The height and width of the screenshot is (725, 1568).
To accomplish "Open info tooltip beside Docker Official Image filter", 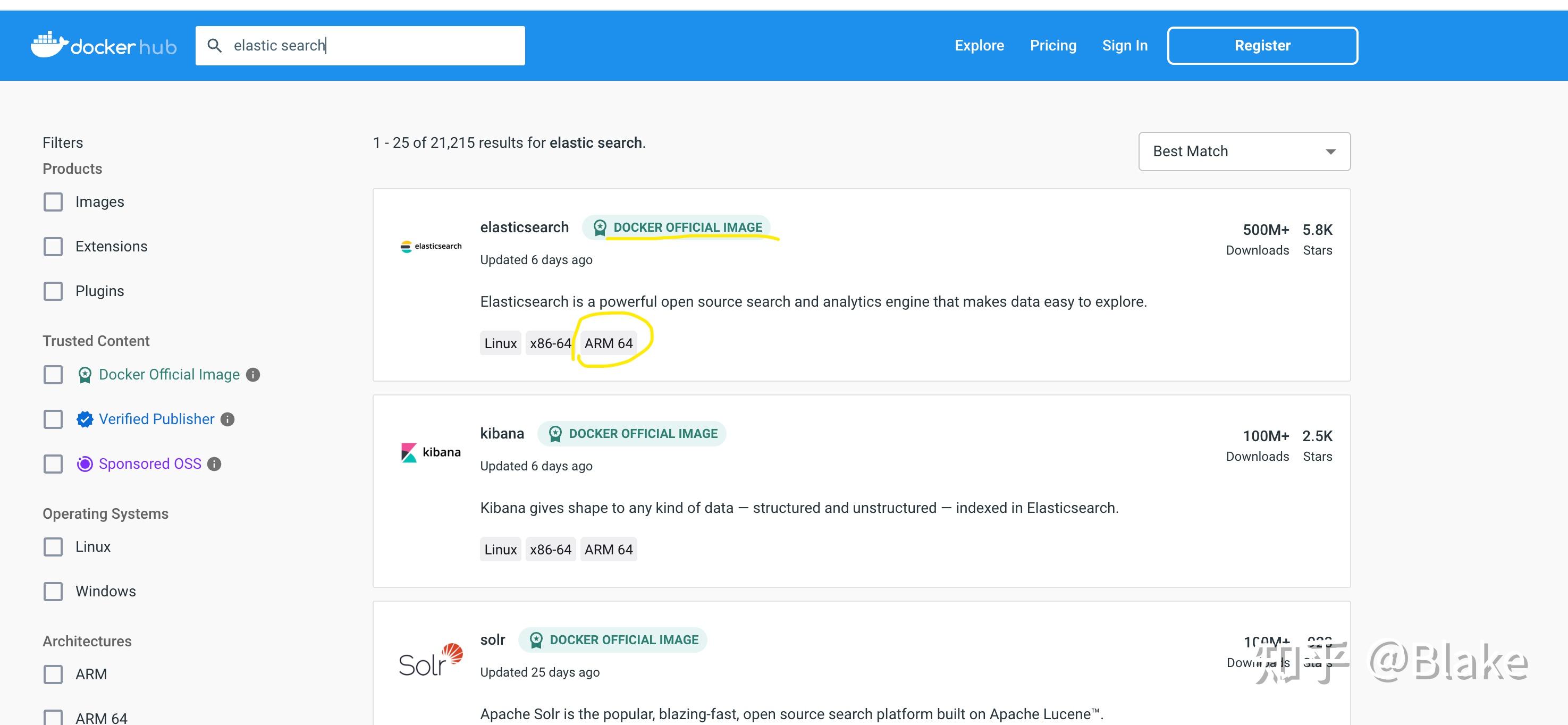I will [253, 374].
